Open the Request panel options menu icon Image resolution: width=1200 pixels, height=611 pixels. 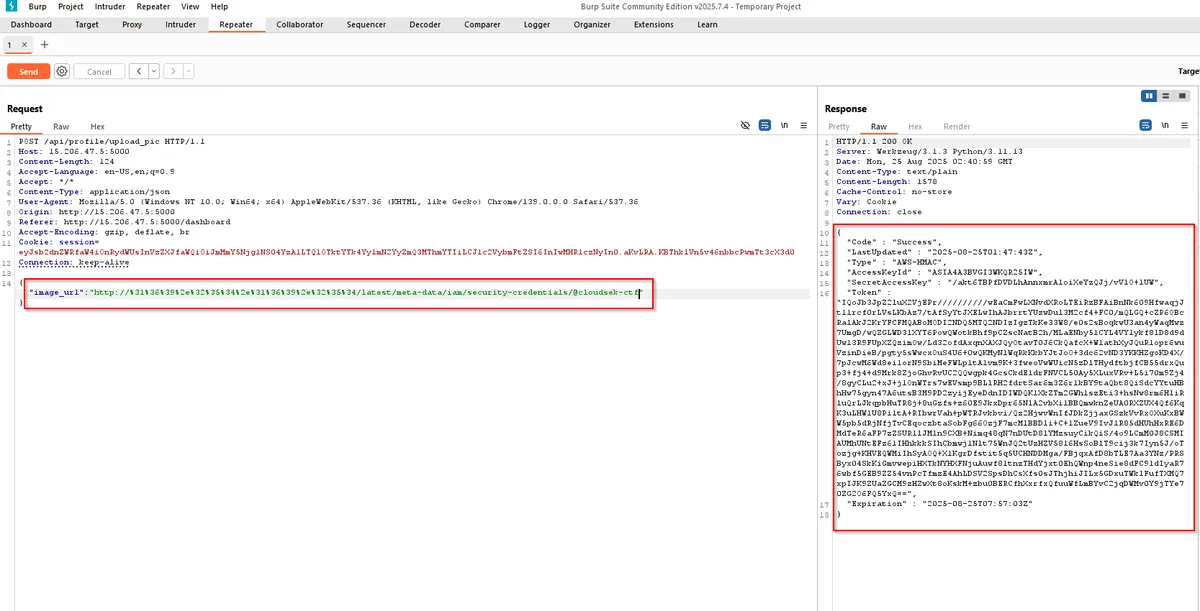coord(804,126)
